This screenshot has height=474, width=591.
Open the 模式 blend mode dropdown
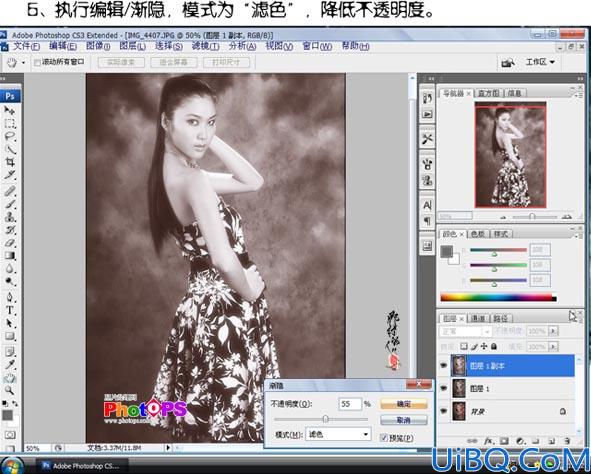[338, 434]
